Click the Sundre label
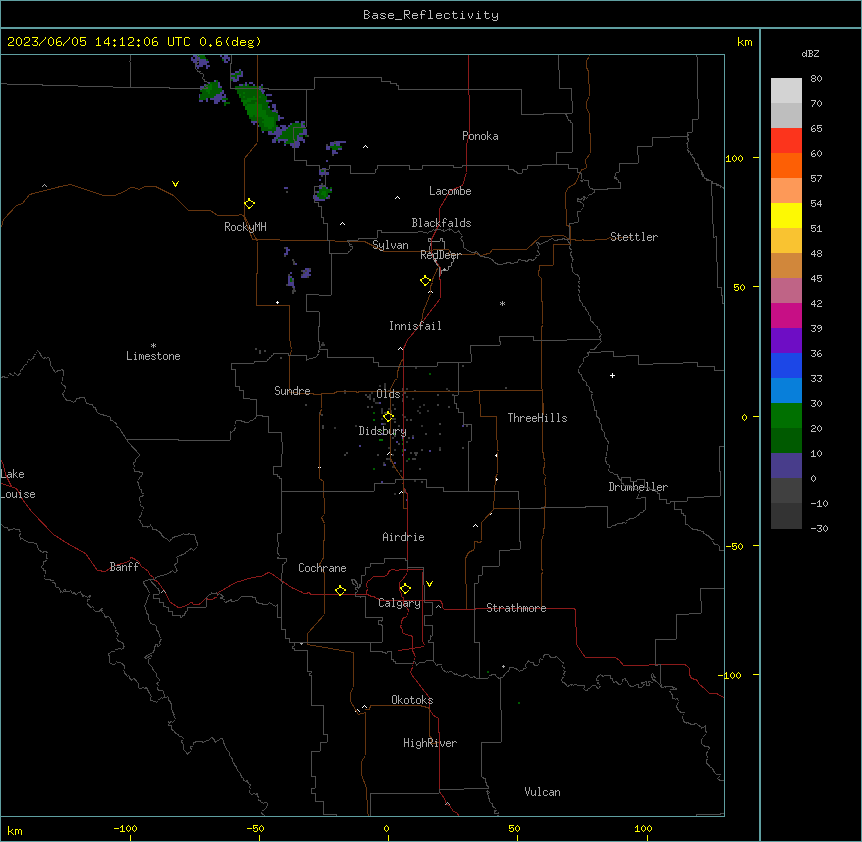Screen dimensions: 862x842 coord(292,391)
